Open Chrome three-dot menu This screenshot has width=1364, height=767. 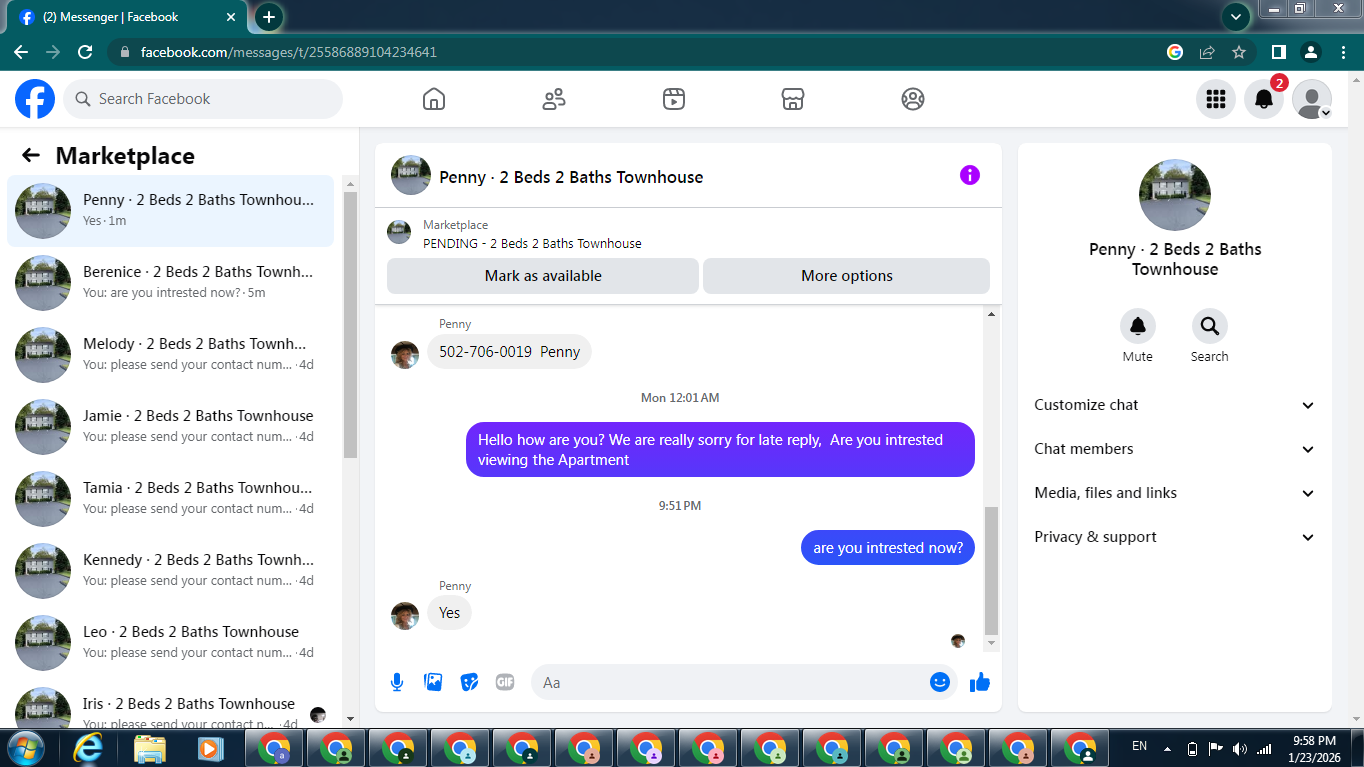[1341, 52]
